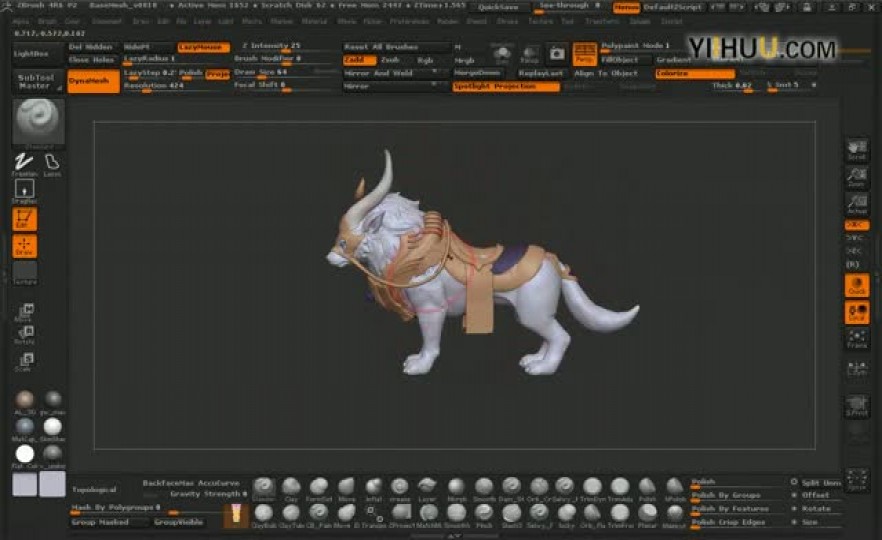
Task: Click the camera snapshot icon
Action: pyautogui.click(x=557, y=53)
